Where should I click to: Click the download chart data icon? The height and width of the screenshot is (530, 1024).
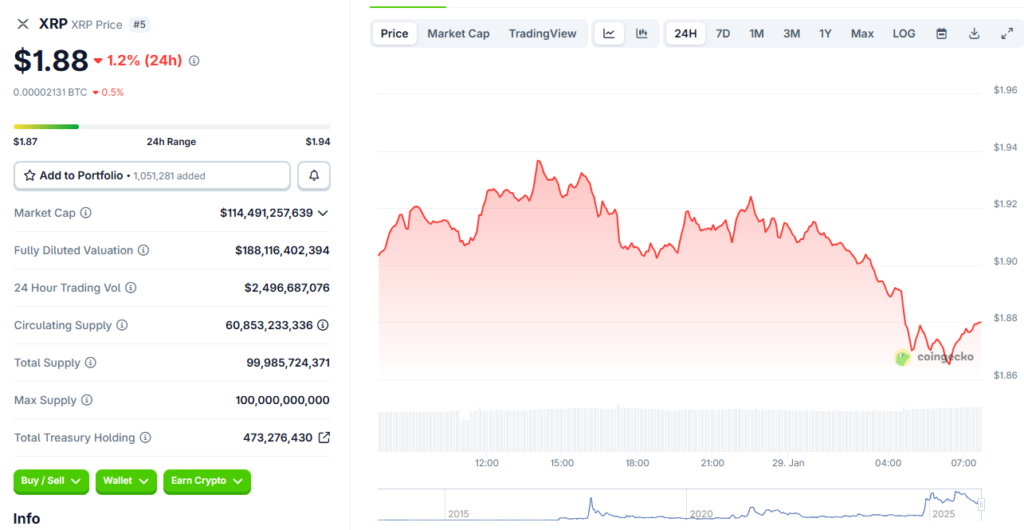[x=974, y=33]
